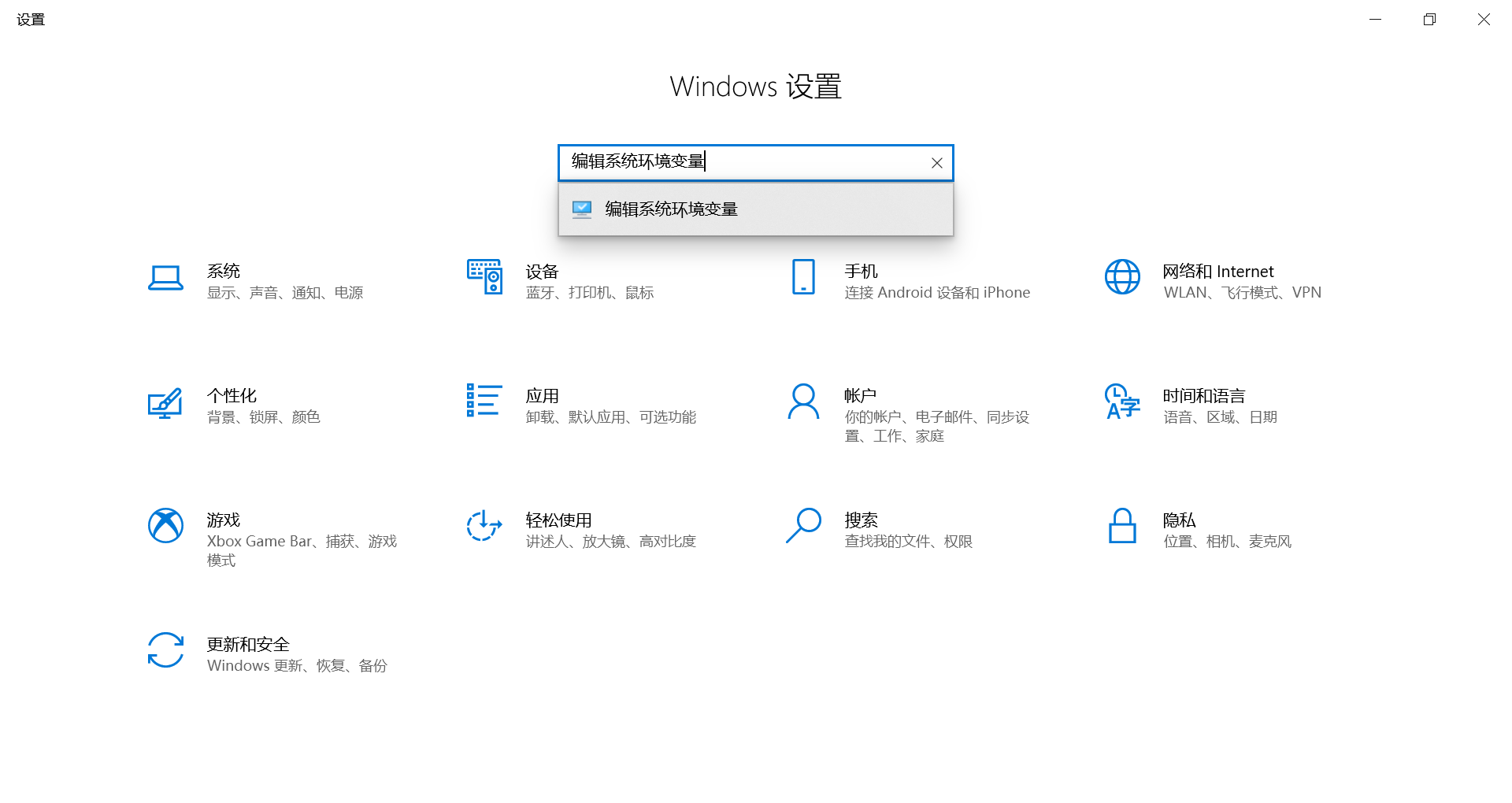1512x803 pixels.
Task: Open 系统 via its text label
Action: click(223, 271)
